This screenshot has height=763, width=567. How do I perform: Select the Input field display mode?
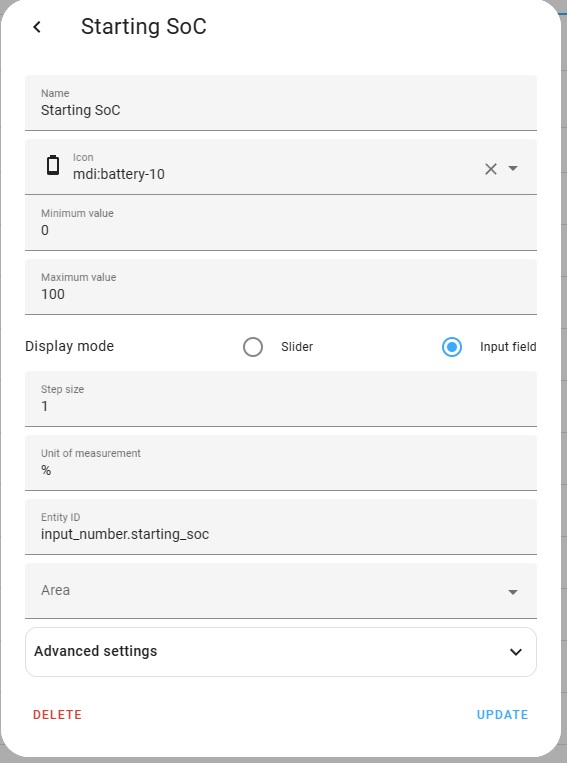point(452,347)
